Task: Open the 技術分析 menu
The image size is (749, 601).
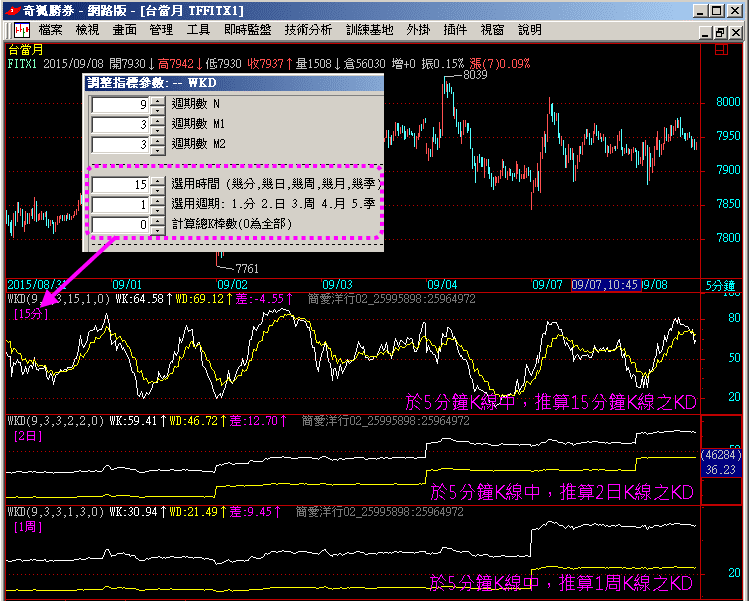Action: [x=308, y=30]
